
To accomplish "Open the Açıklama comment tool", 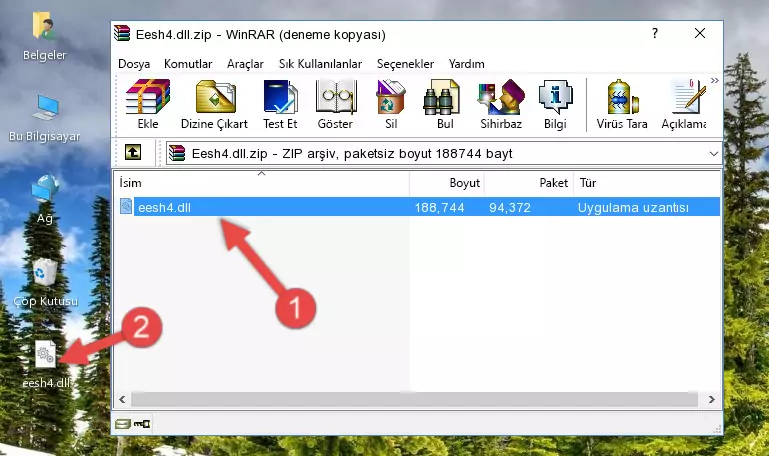I will [x=684, y=104].
